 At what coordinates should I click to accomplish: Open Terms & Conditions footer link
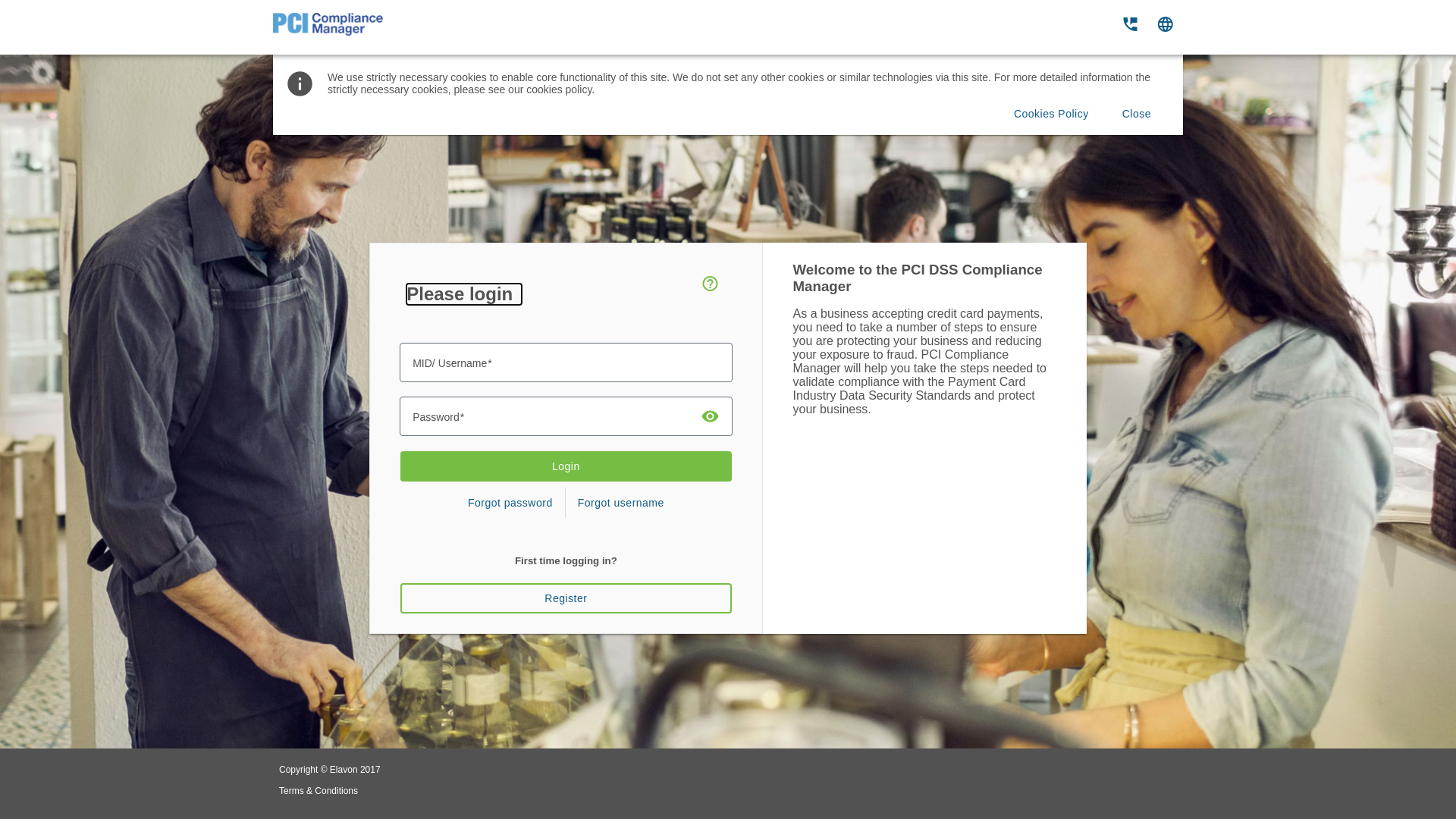click(x=318, y=791)
